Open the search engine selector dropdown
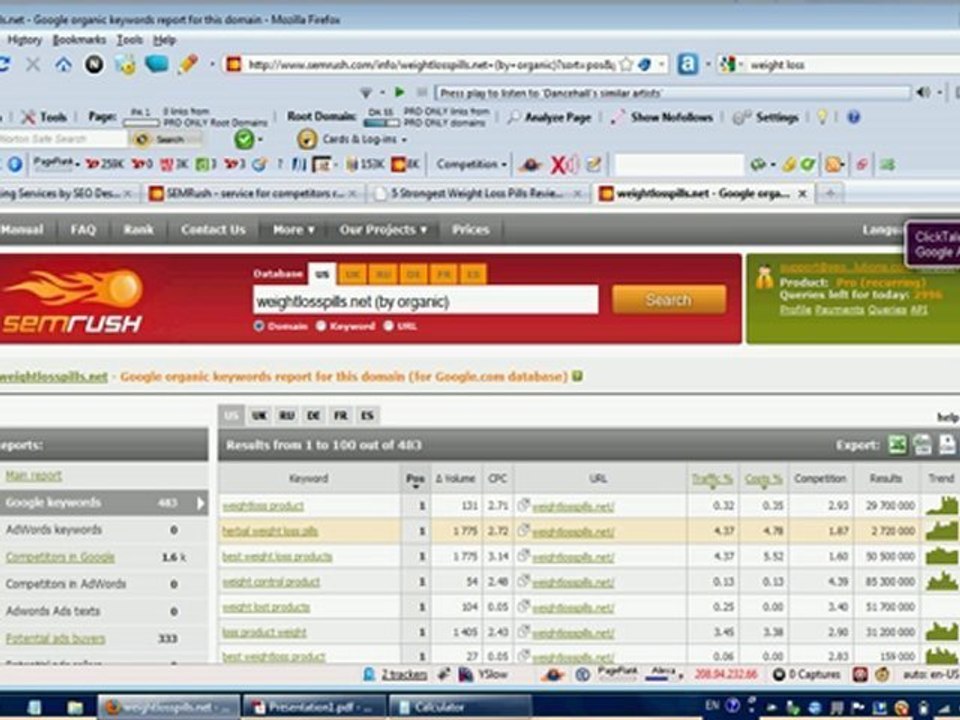The width and height of the screenshot is (960, 720). [x=730, y=64]
